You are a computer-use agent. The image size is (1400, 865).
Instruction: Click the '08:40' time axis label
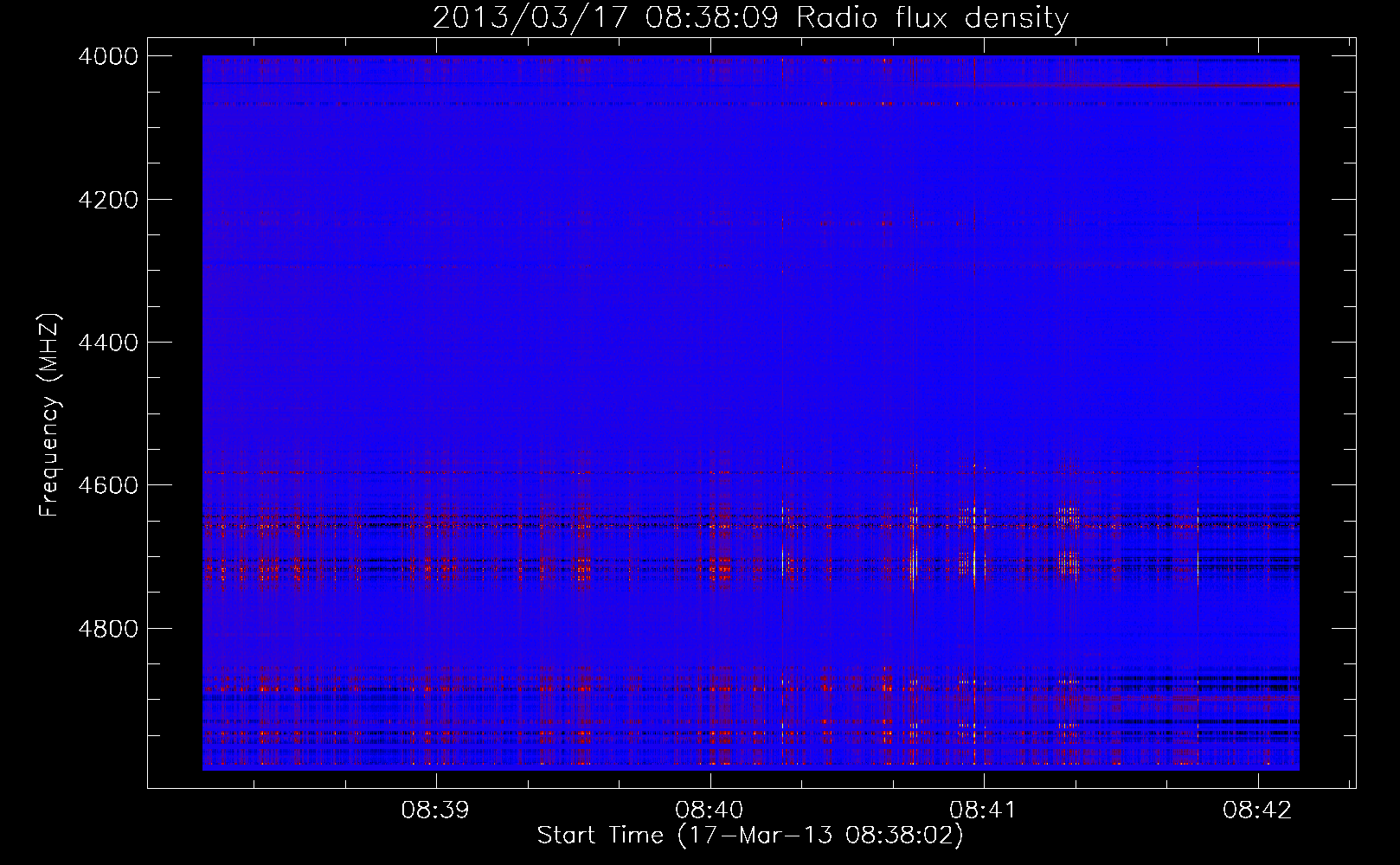[x=710, y=810]
